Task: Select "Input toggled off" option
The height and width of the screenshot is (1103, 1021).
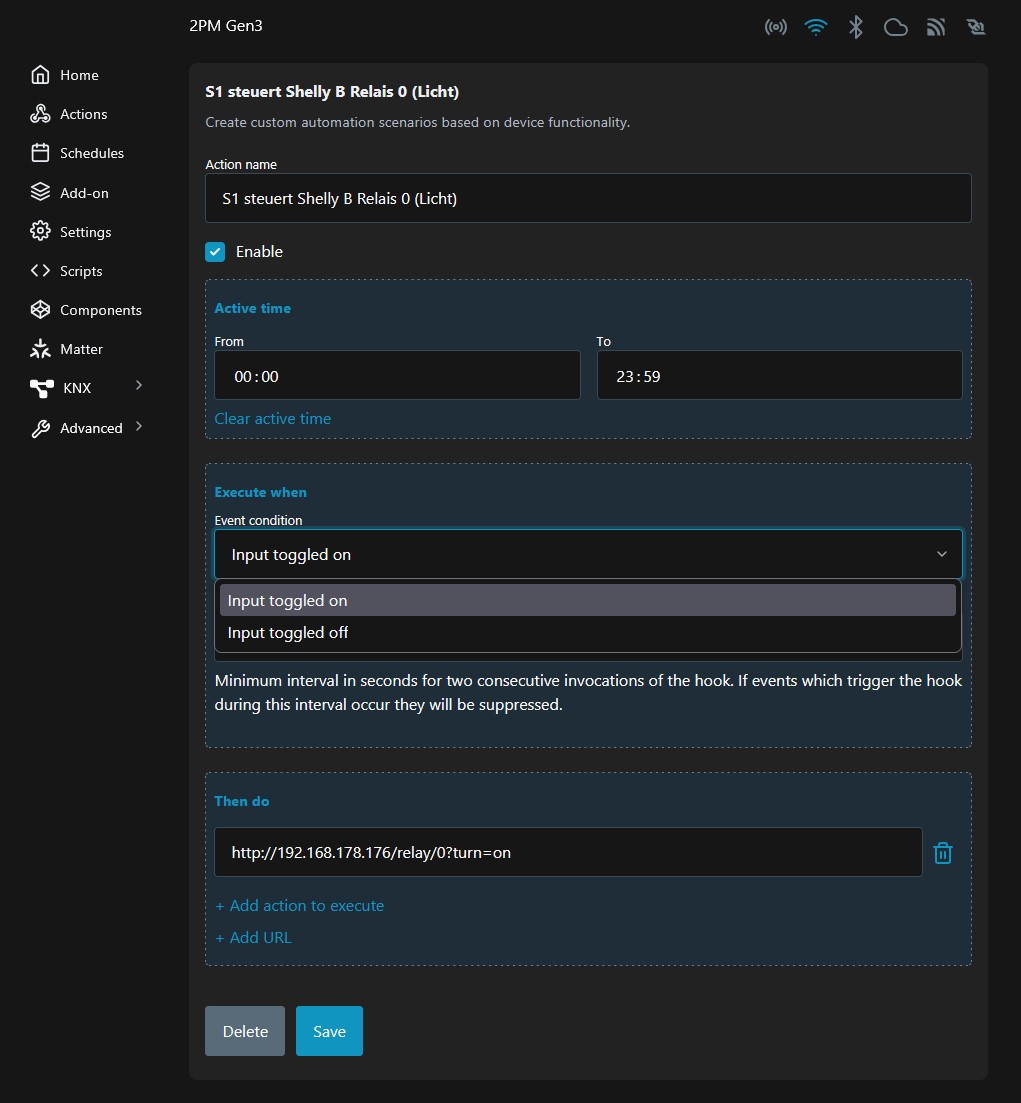Action: [x=288, y=633]
